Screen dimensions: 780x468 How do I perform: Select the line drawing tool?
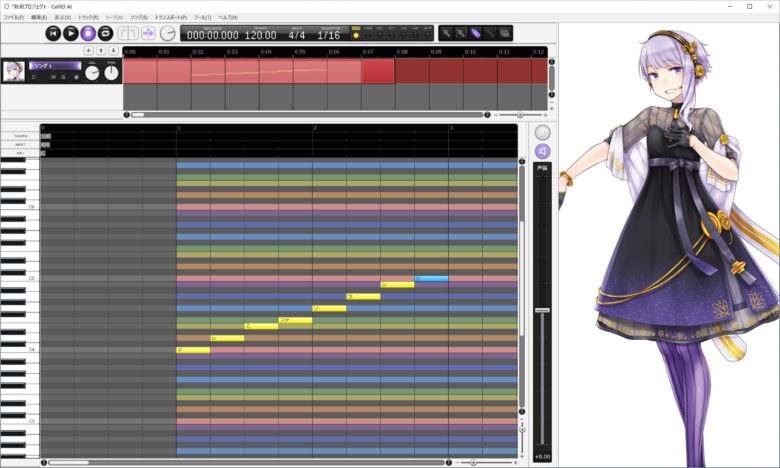click(490, 33)
